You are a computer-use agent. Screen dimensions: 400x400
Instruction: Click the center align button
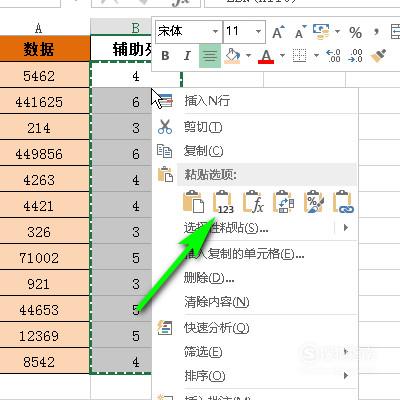pos(210,56)
